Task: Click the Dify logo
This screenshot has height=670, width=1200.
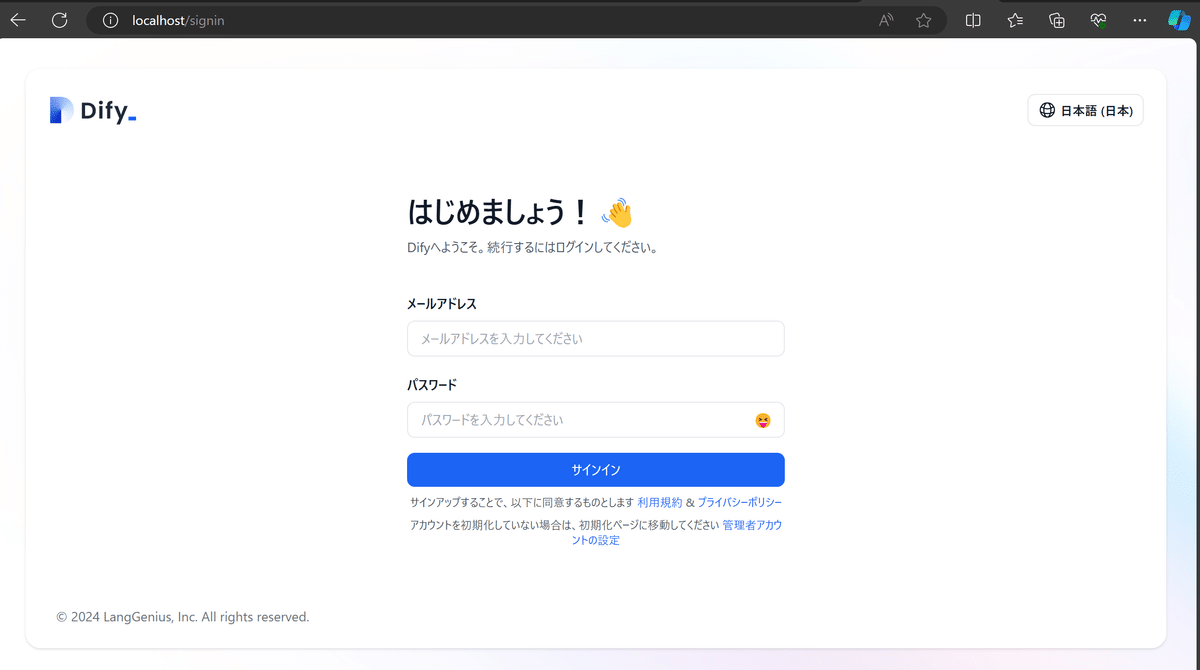Action: pos(92,110)
